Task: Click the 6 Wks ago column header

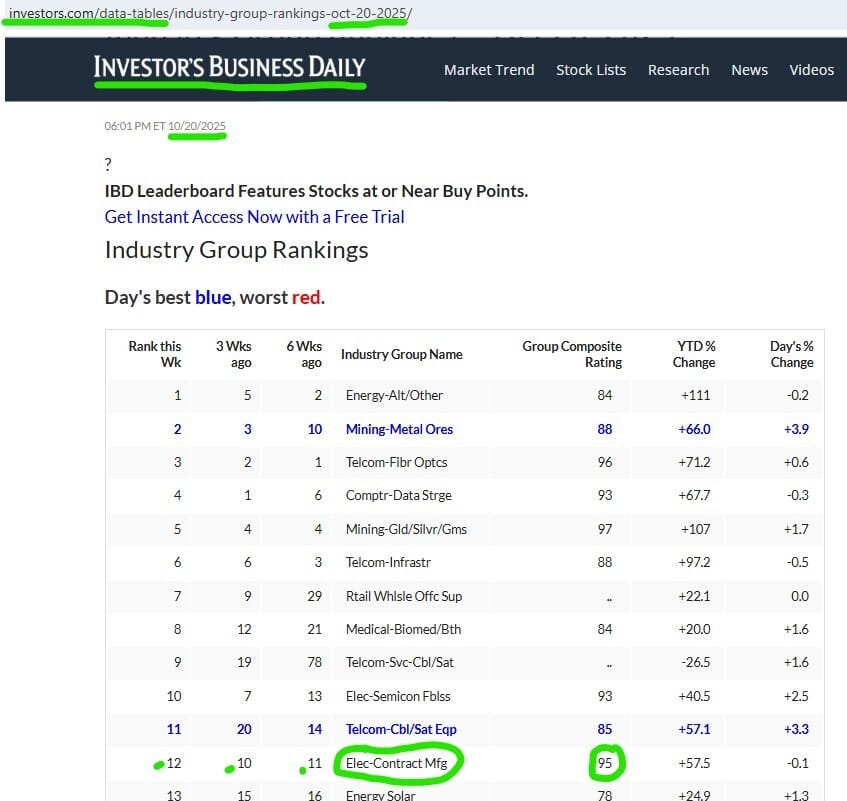Action: pos(304,354)
